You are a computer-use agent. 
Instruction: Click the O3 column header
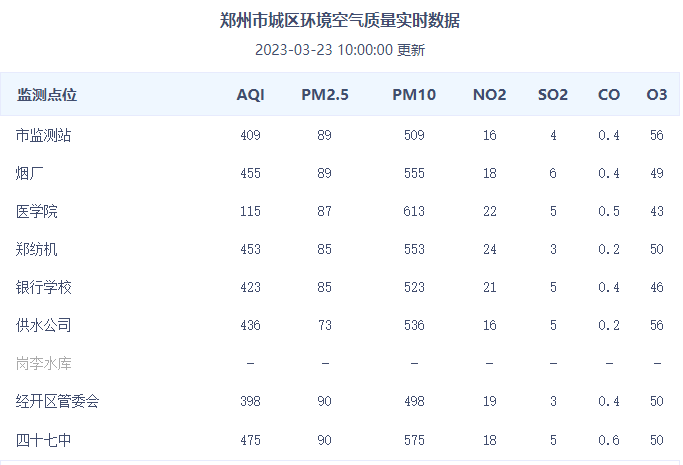[x=657, y=94]
